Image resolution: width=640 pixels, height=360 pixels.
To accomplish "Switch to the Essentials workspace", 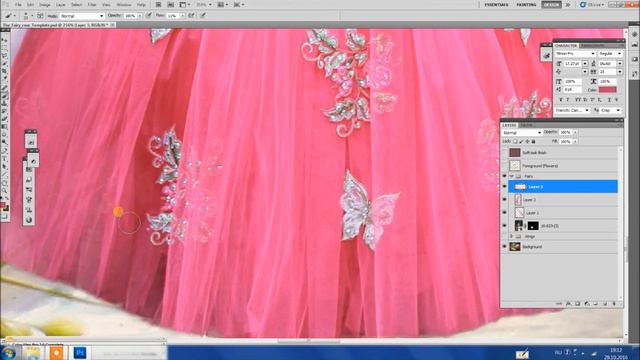I will click(496, 5).
